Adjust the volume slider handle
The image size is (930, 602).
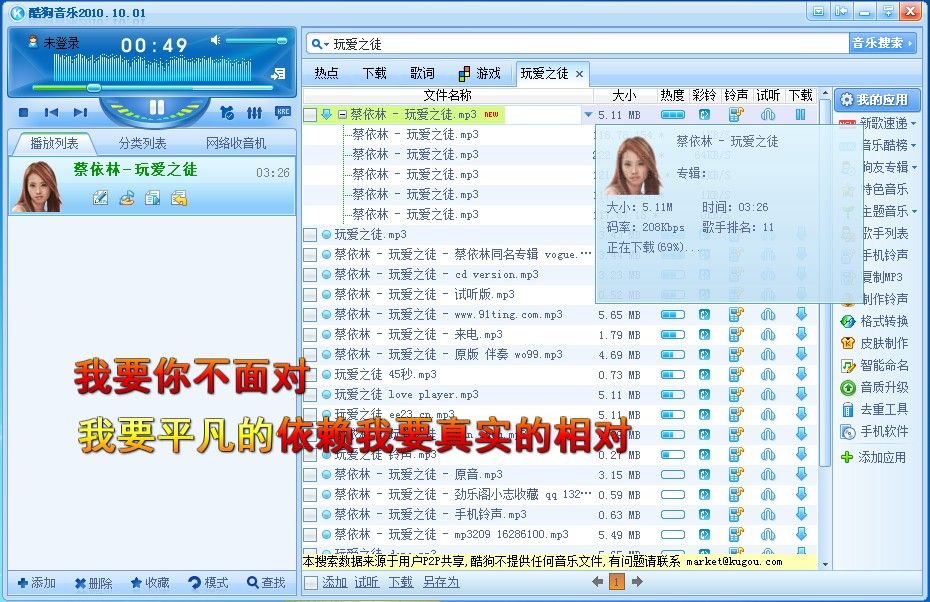(282, 40)
